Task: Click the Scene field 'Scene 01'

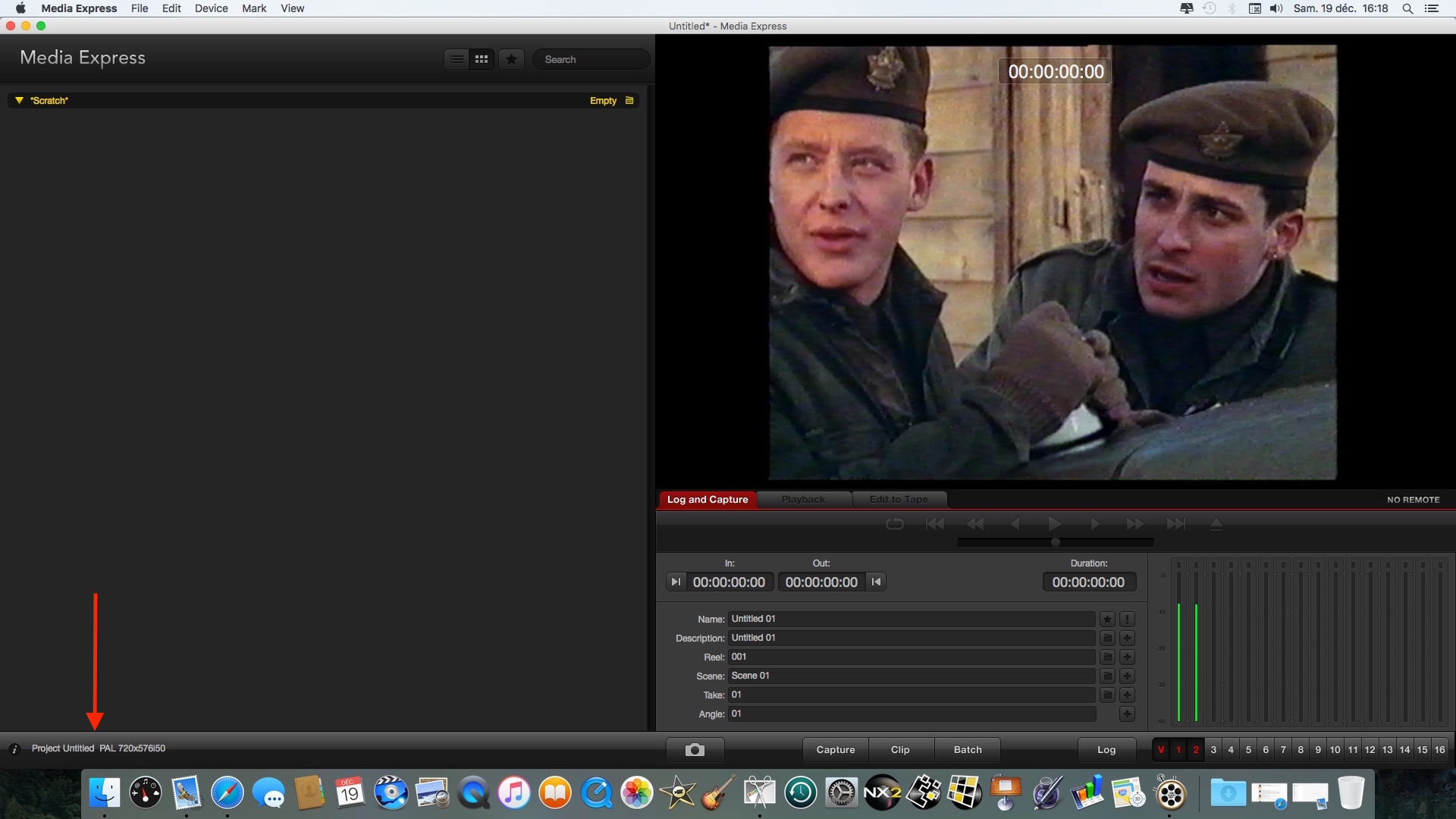Action: 912,676
